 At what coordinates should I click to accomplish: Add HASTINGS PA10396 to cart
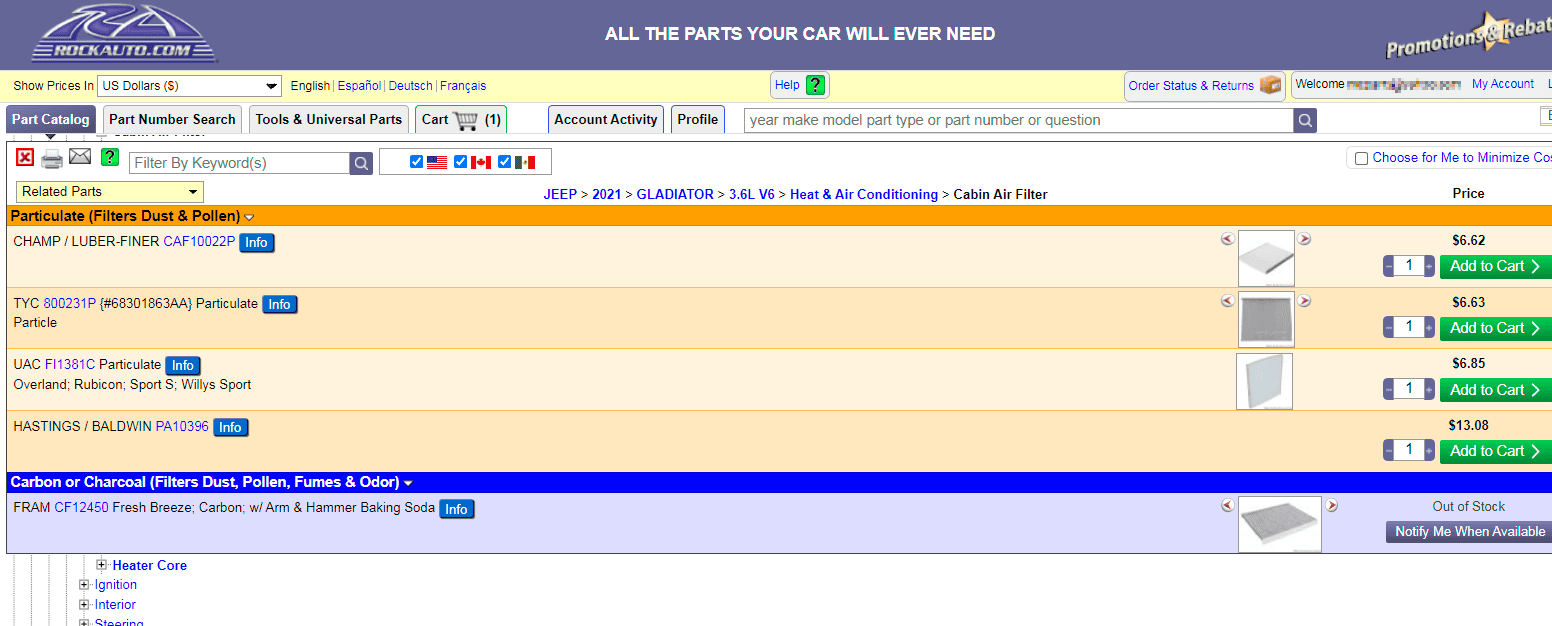[x=1496, y=451]
